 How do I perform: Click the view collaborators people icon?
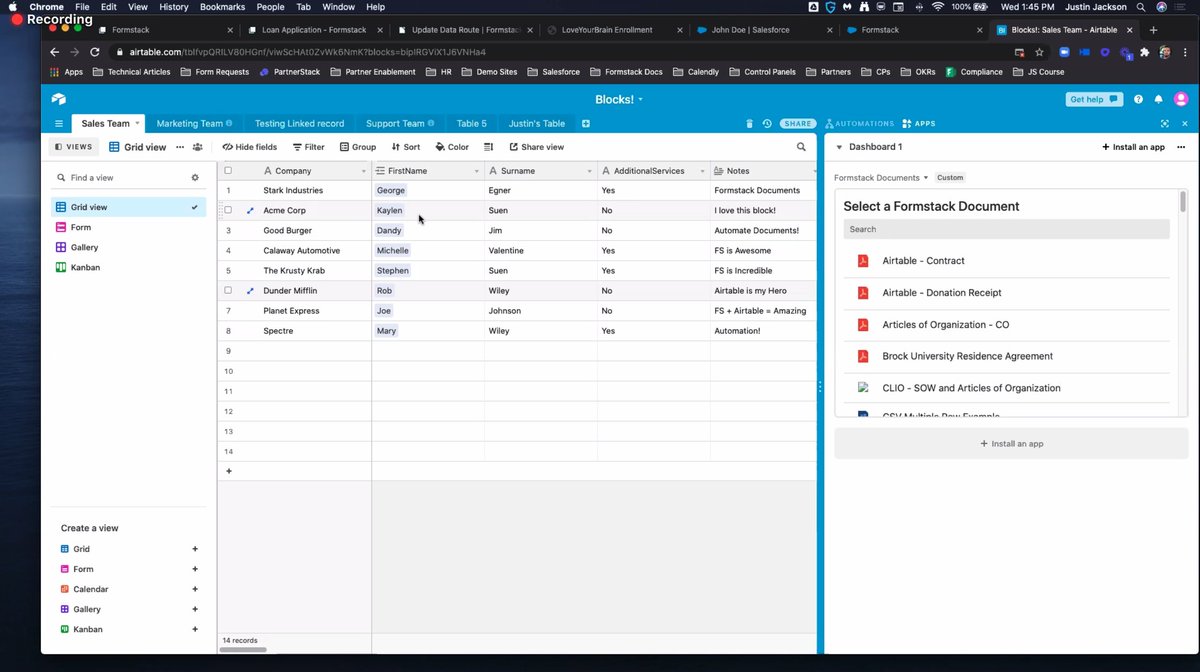(197, 147)
